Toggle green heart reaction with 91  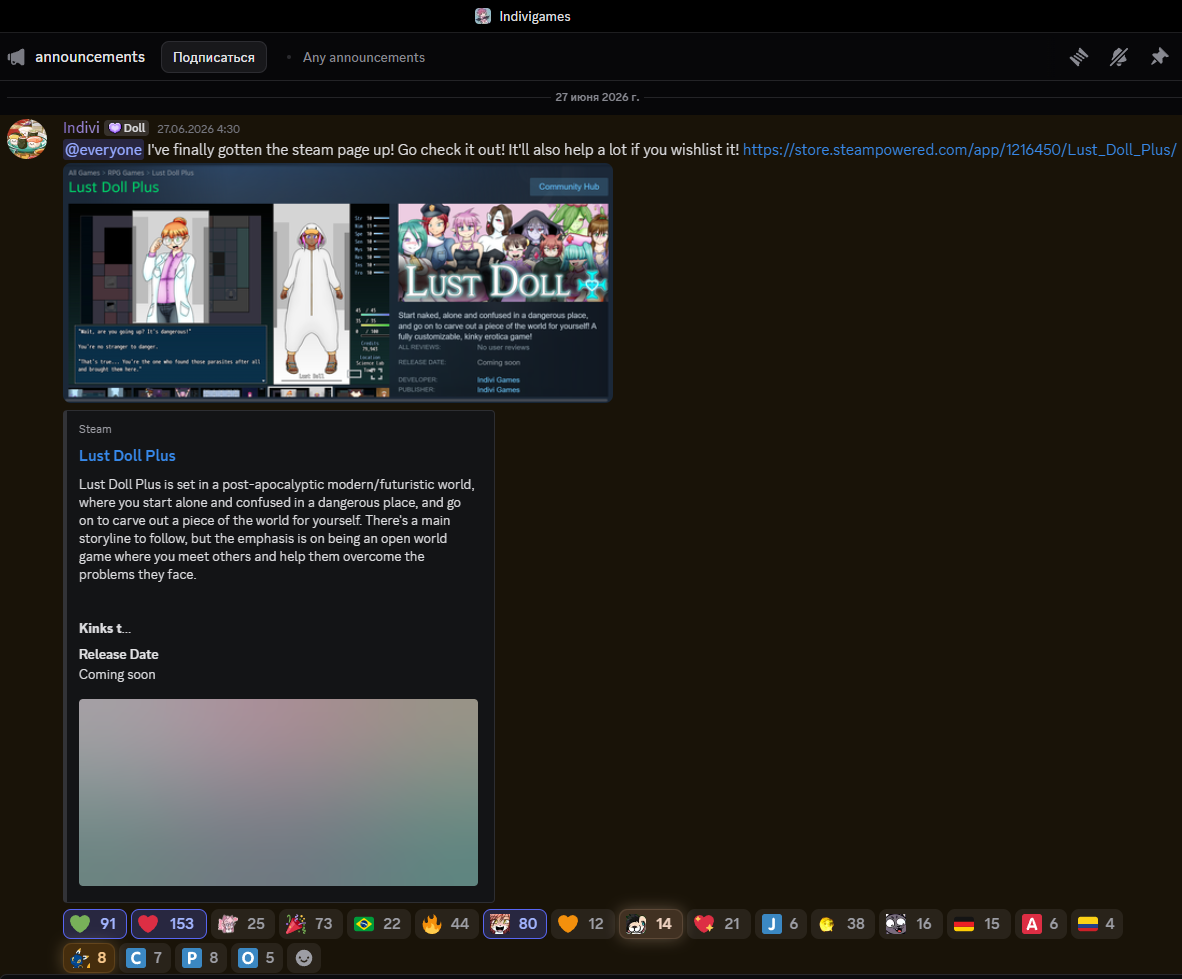[94, 924]
